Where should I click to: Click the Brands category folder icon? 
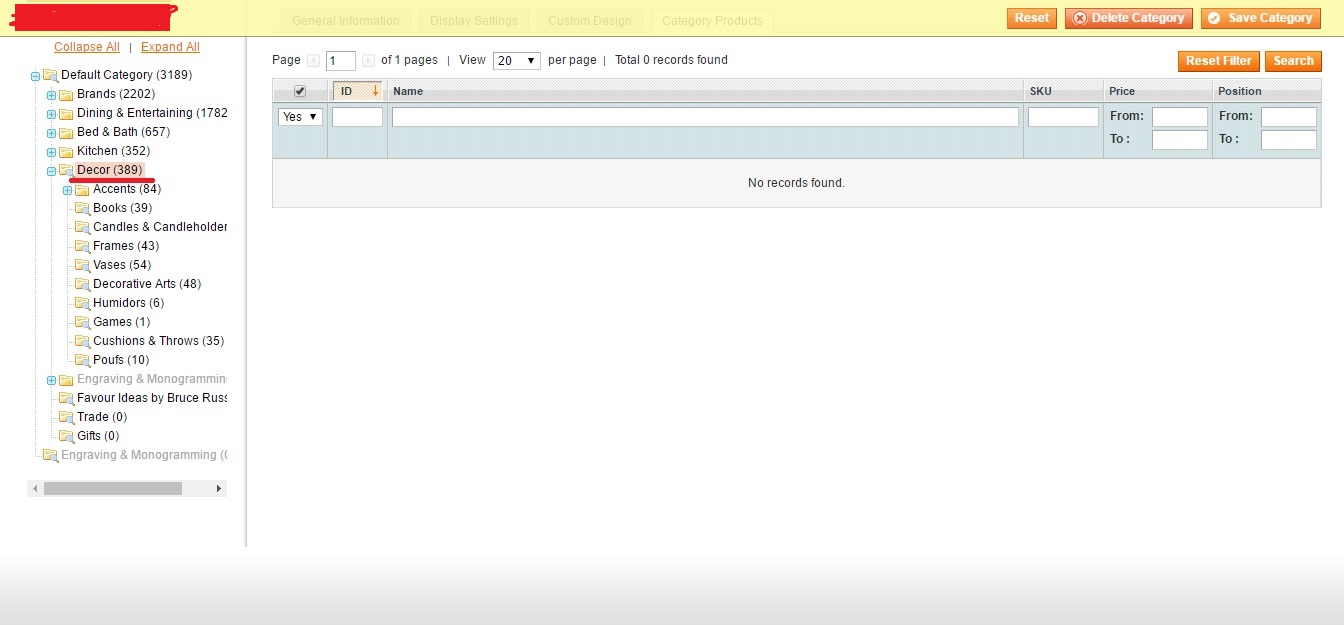66,95
